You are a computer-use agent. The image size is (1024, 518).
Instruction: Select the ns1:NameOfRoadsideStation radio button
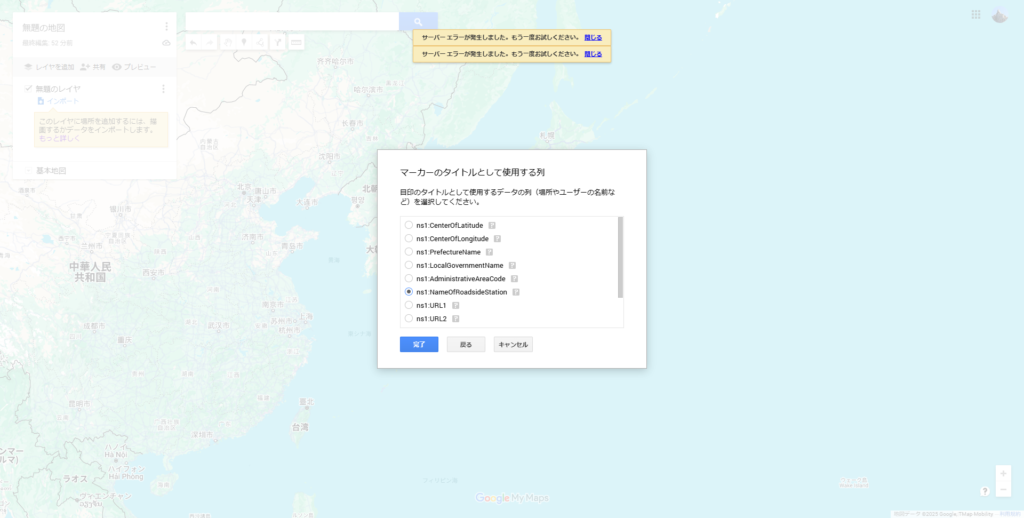coord(409,292)
